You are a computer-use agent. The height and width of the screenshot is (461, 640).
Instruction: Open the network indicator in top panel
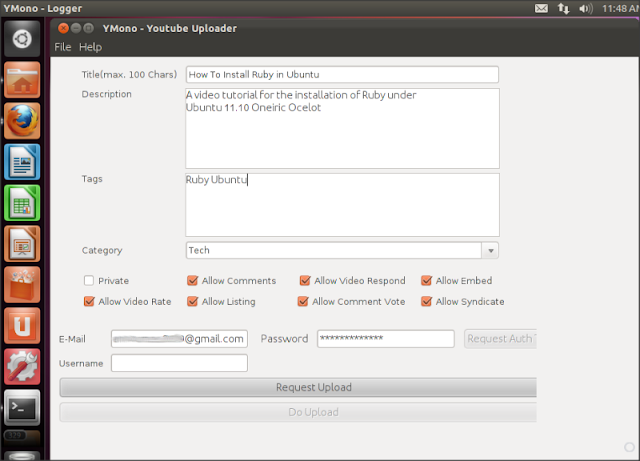[564, 8]
